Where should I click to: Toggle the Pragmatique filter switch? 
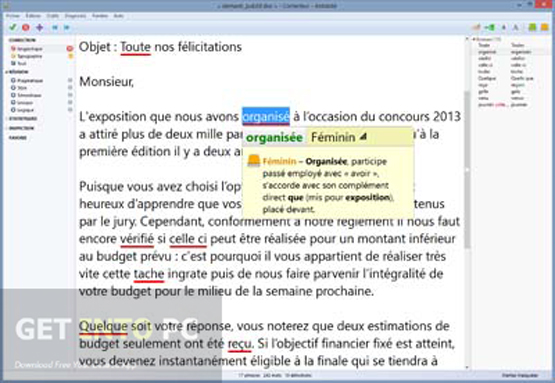pyautogui.click(x=70, y=80)
